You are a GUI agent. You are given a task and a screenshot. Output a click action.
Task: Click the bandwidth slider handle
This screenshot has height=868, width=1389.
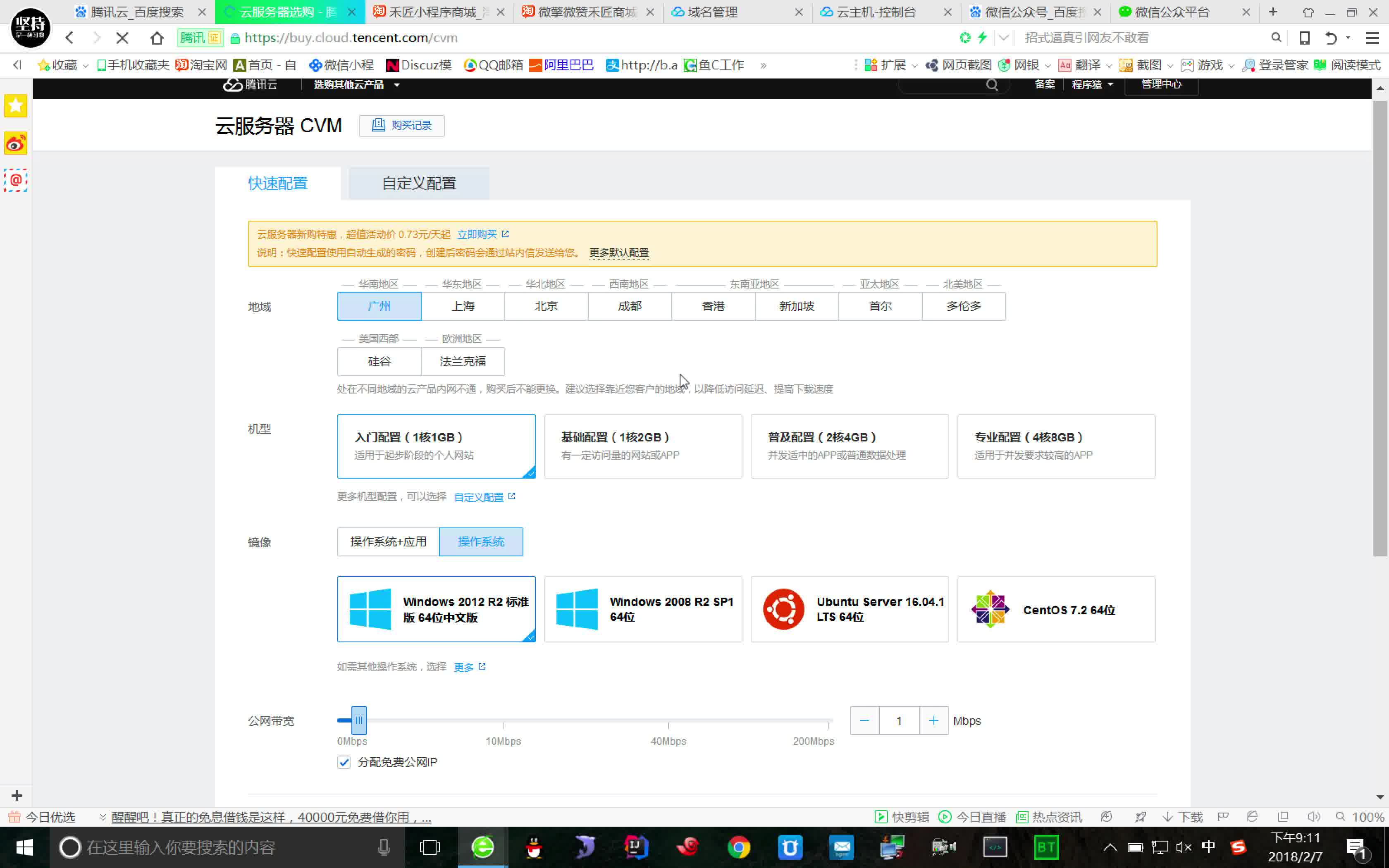tap(359, 720)
